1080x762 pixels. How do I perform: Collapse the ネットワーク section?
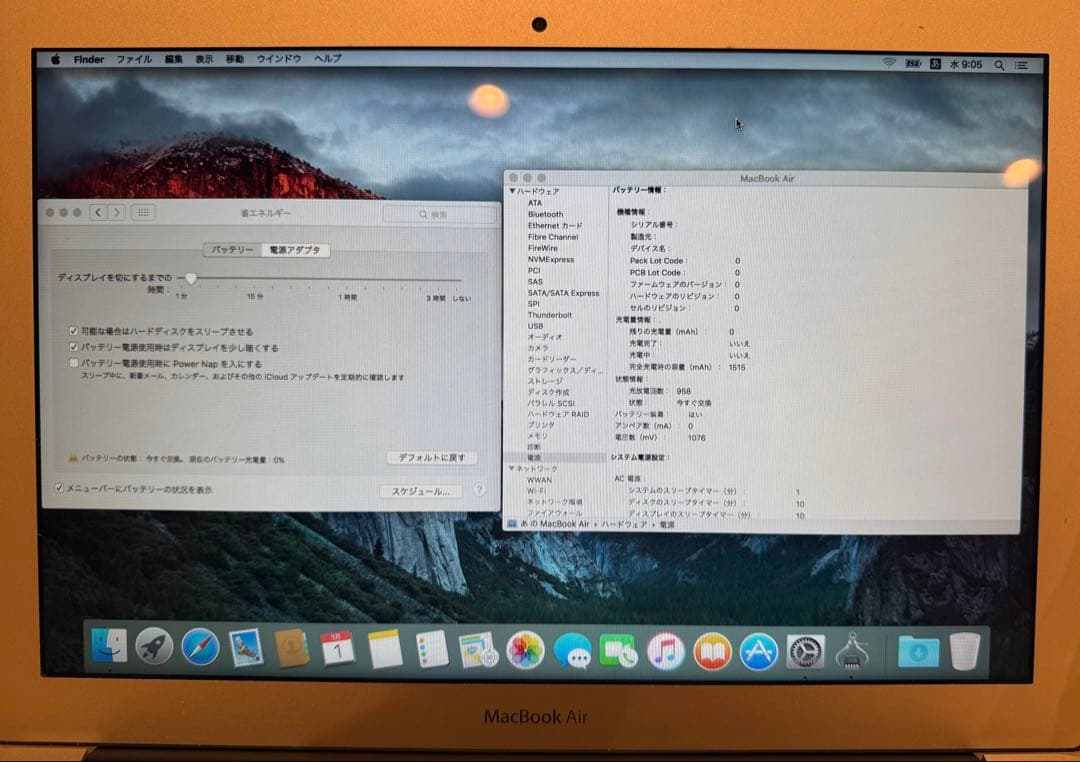point(511,467)
